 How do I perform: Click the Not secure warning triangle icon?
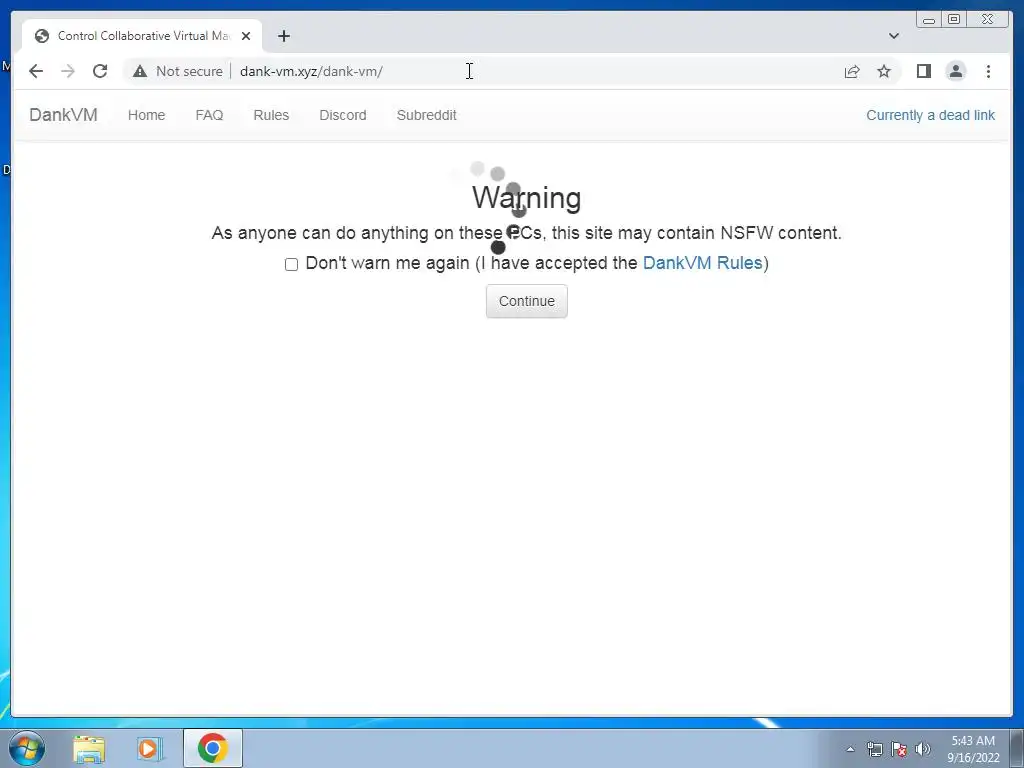140,71
